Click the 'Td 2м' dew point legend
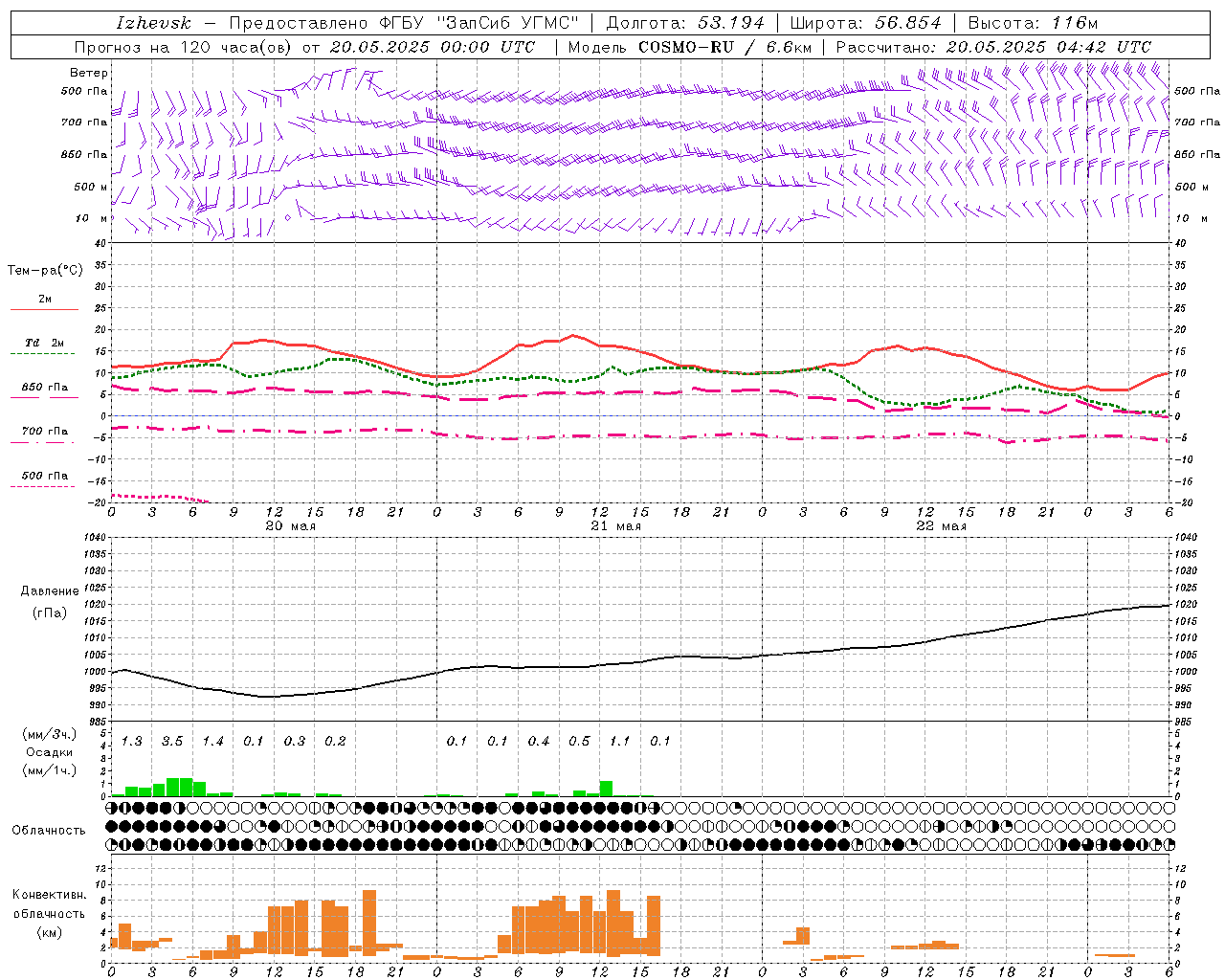The image size is (1225, 980). click(x=45, y=343)
